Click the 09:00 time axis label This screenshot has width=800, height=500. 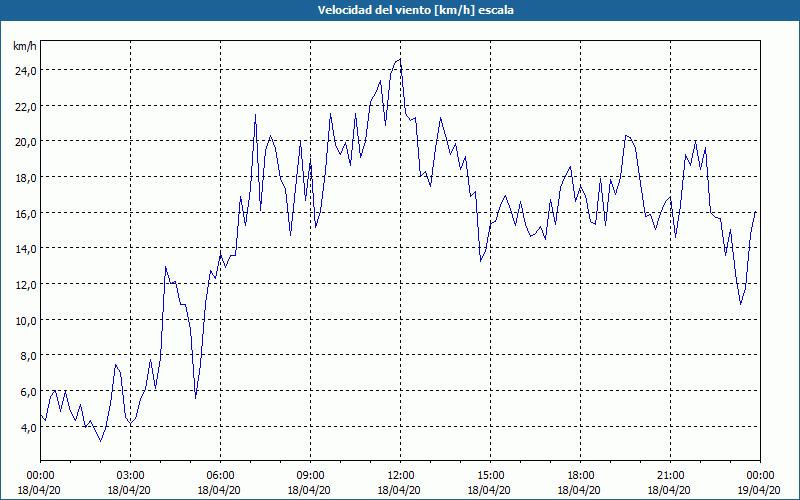coord(310,476)
